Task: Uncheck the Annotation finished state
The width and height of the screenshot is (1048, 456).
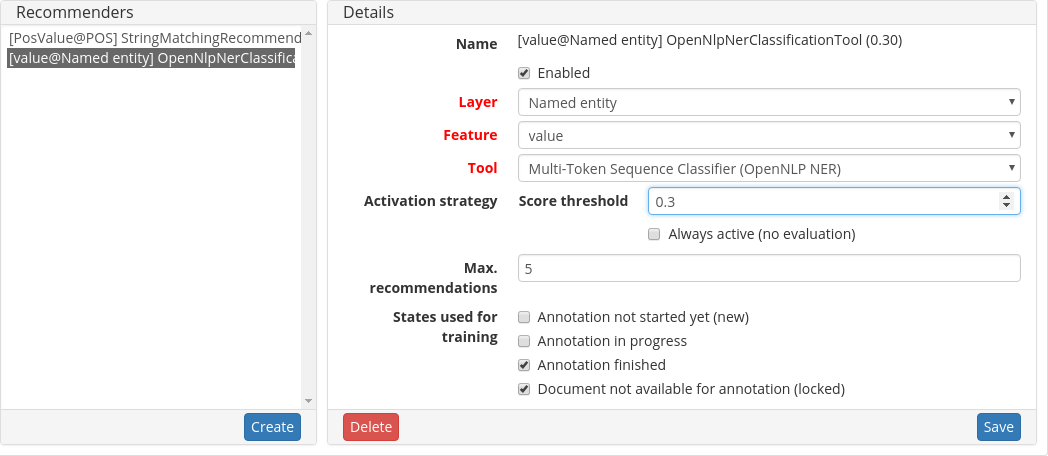Action: (x=524, y=365)
